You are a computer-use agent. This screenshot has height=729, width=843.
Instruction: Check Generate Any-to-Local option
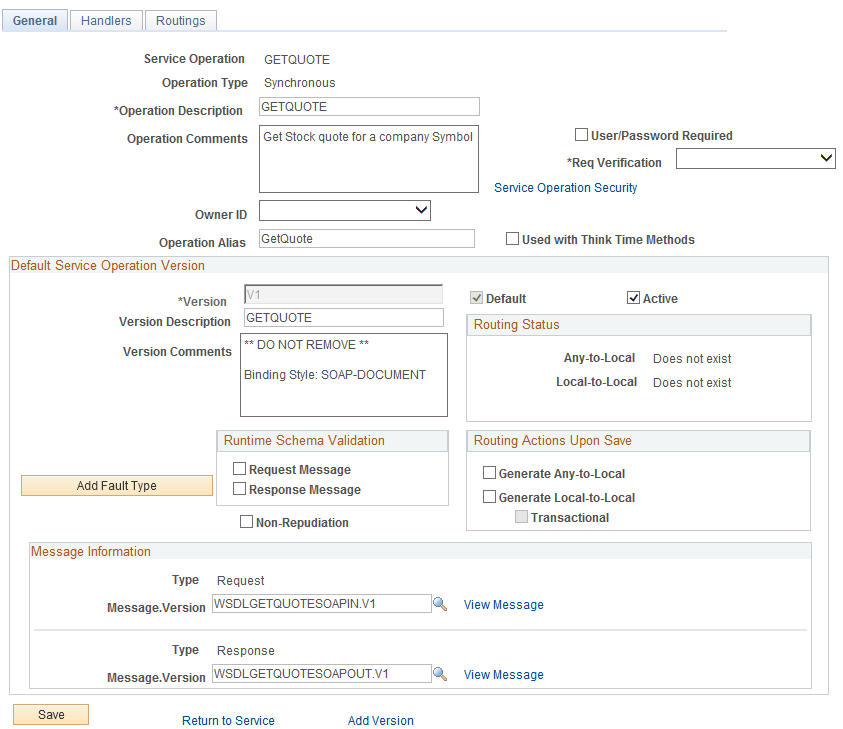489,473
